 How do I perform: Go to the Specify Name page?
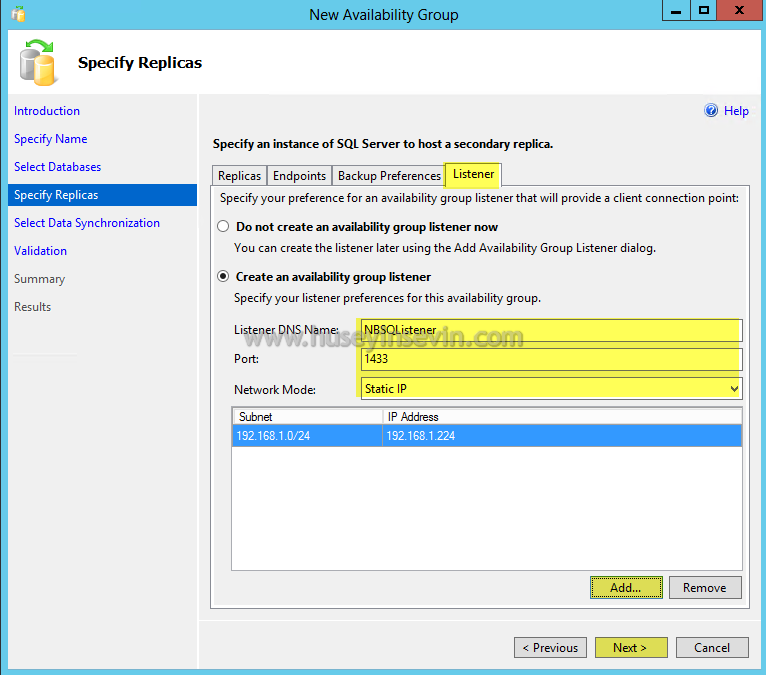pyautogui.click(x=51, y=139)
